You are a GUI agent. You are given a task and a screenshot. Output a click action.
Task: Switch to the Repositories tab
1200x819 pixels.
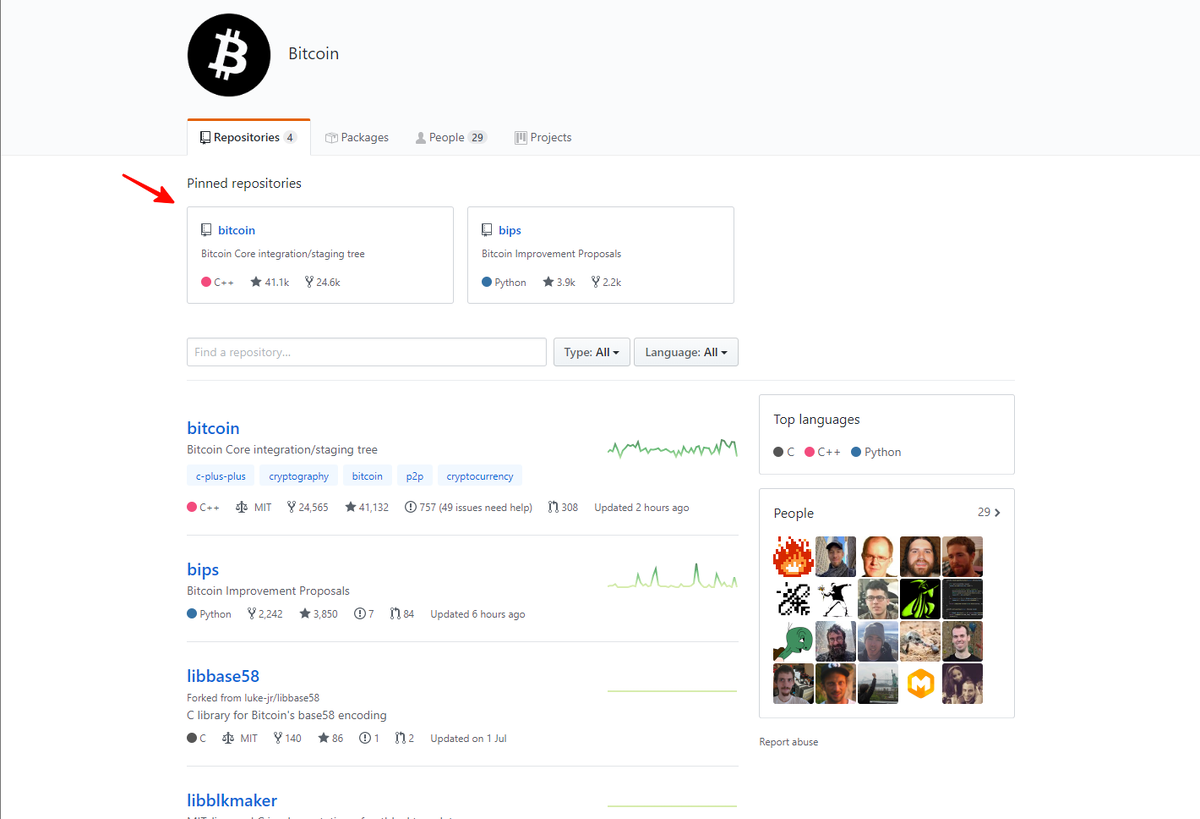tap(248, 137)
